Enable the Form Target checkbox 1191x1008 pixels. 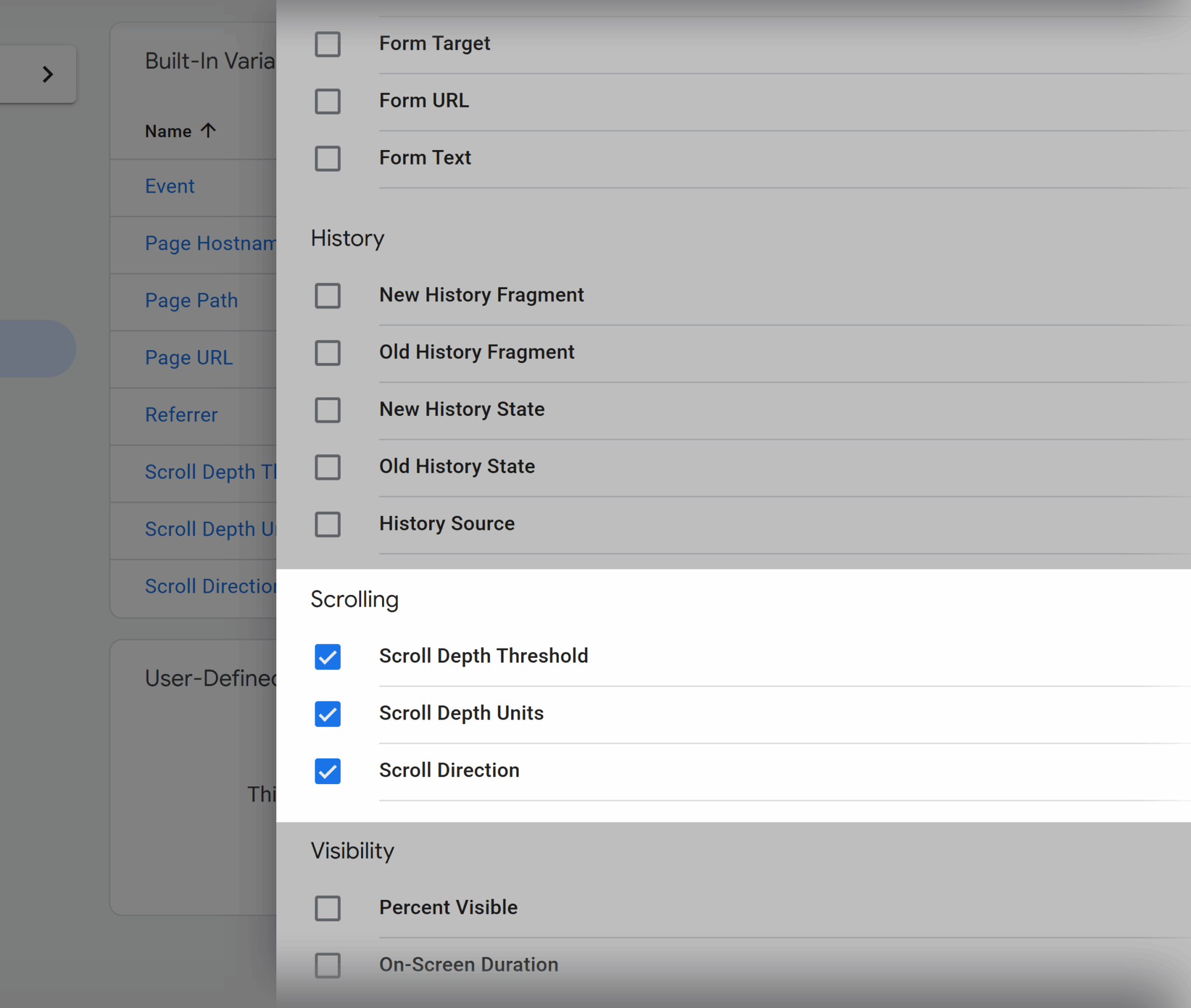(327, 44)
